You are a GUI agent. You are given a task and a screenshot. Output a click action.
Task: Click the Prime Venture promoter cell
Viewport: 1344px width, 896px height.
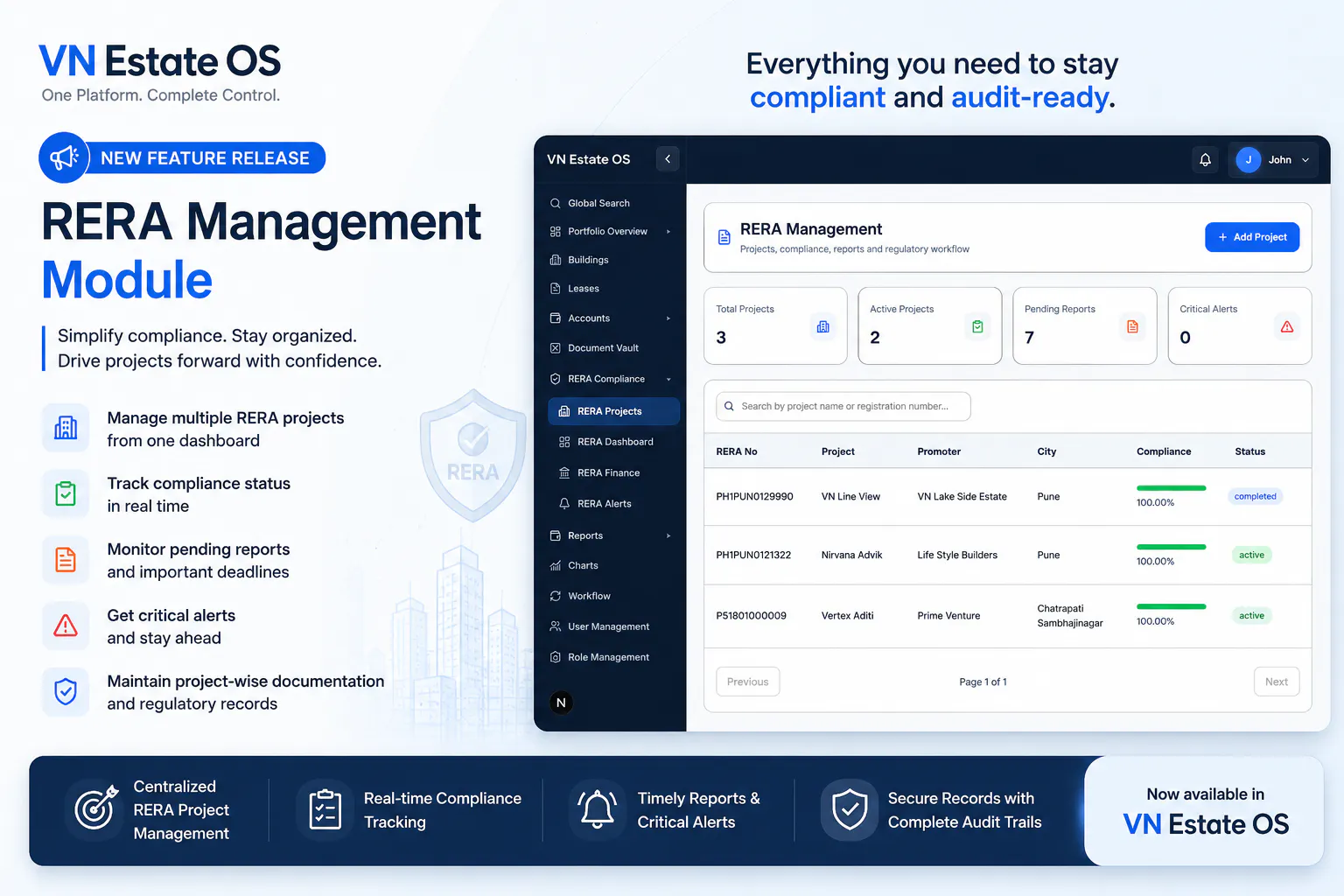[948, 616]
